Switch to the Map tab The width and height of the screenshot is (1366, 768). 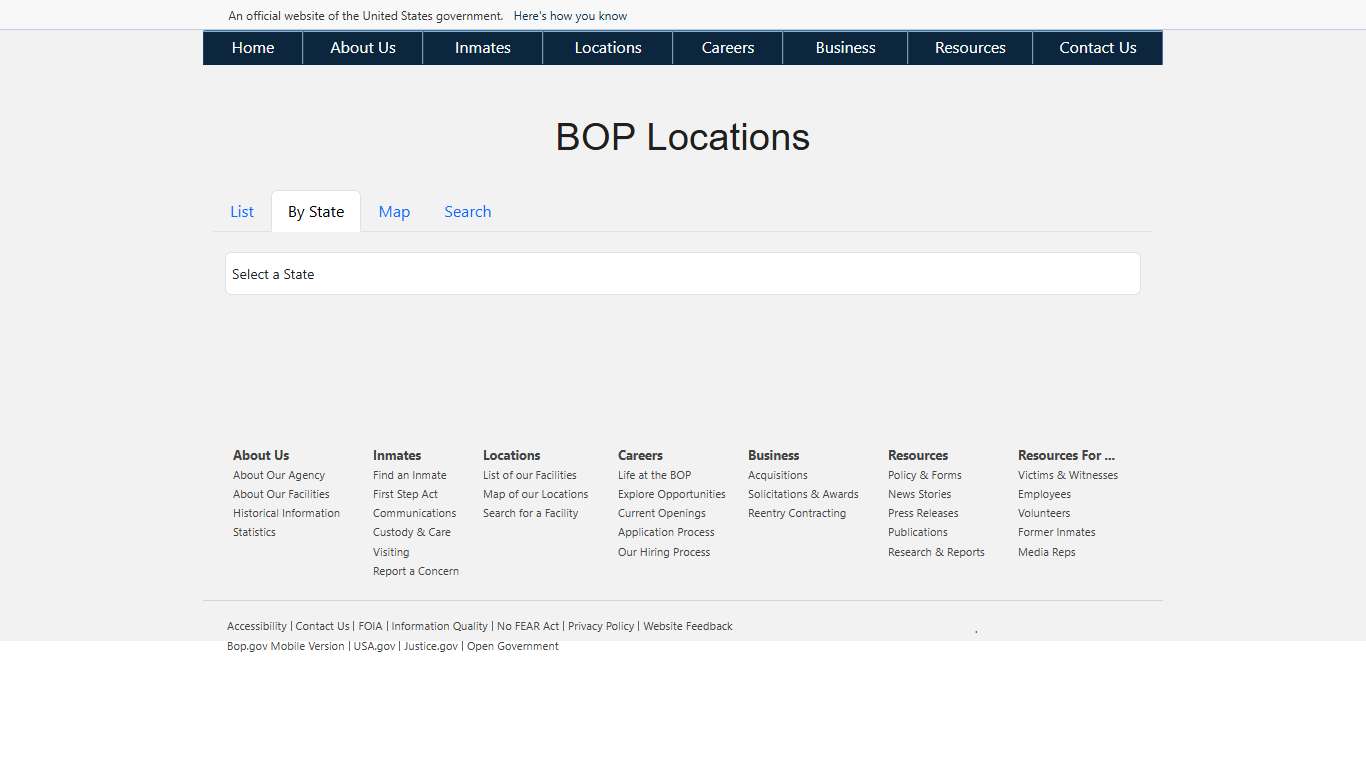[394, 211]
